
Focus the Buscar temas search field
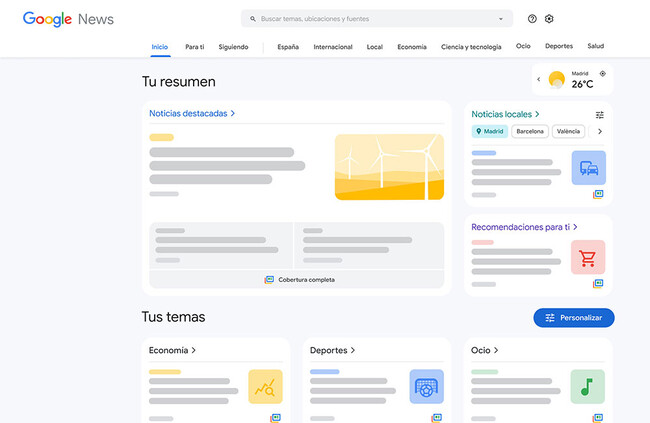click(x=376, y=19)
